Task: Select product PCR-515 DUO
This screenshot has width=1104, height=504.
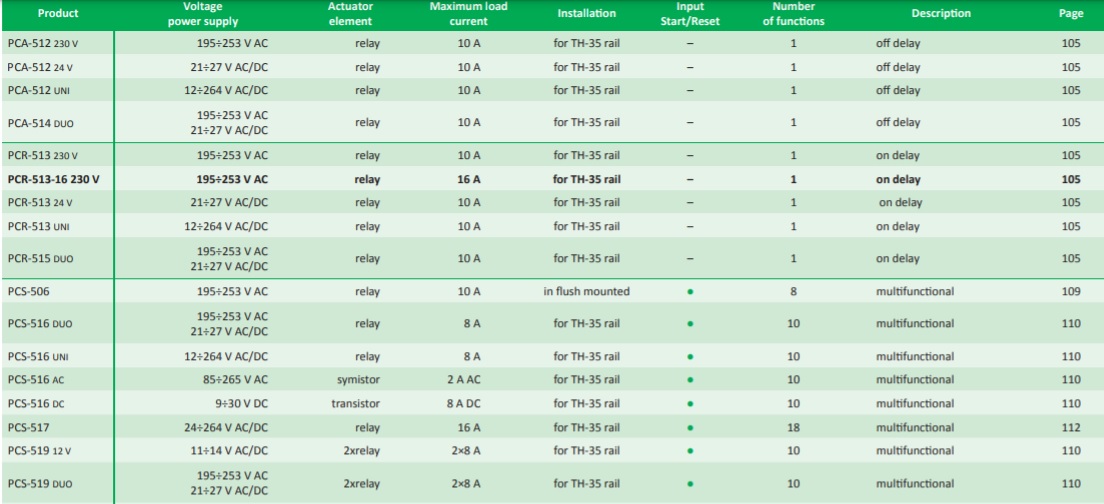Action: [40, 258]
